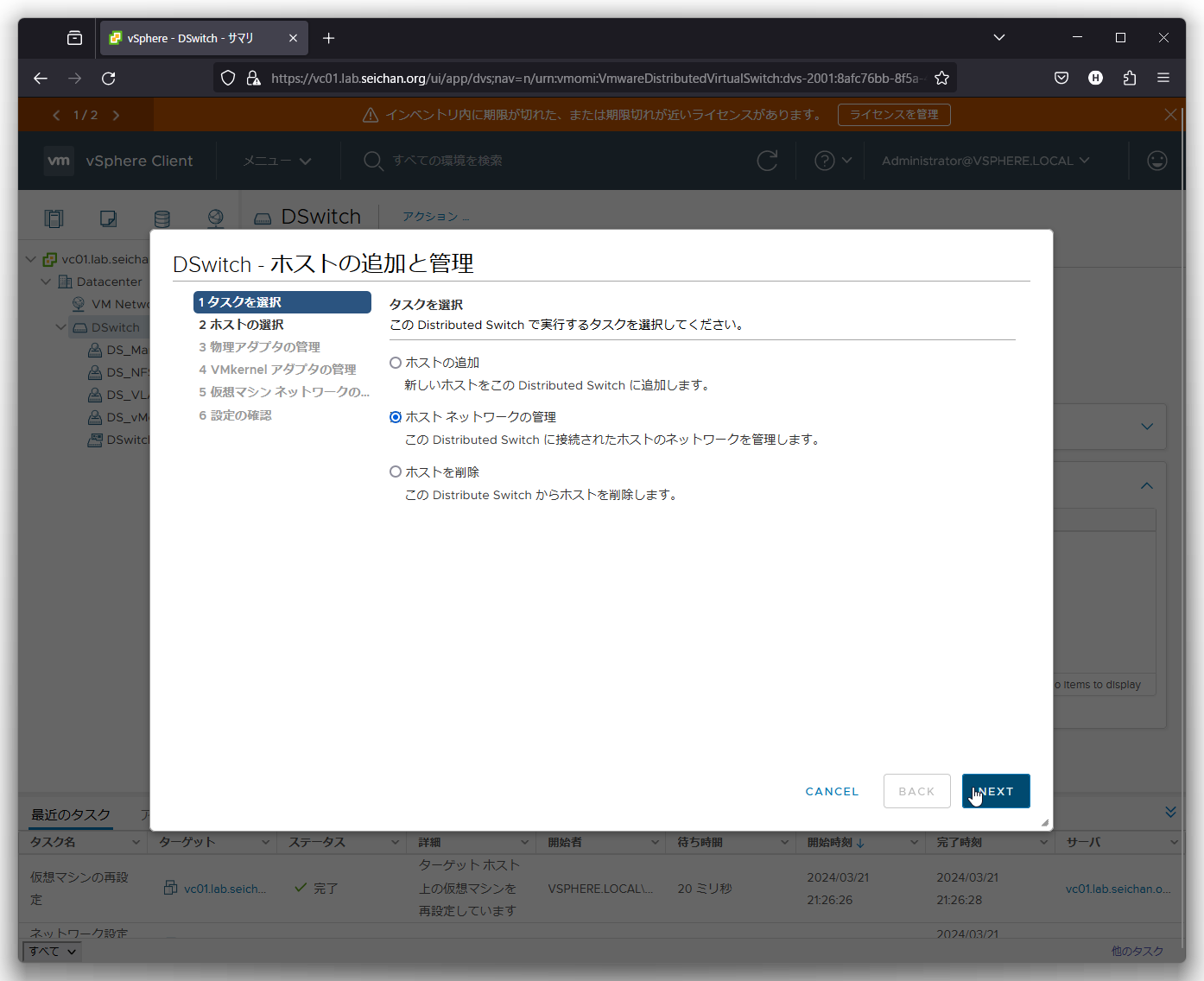This screenshot has height=981, width=1204.
Task: Click the 他のタスク link
Action: coord(1137,952)
